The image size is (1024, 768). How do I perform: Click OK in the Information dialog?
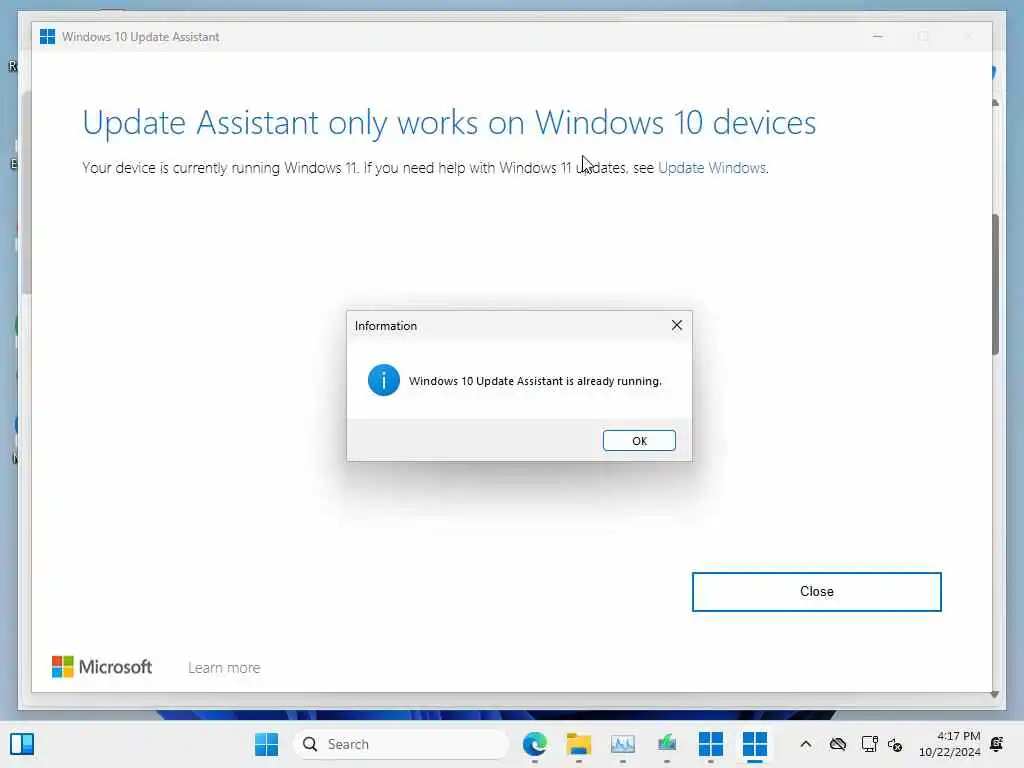tap(639, 441)
